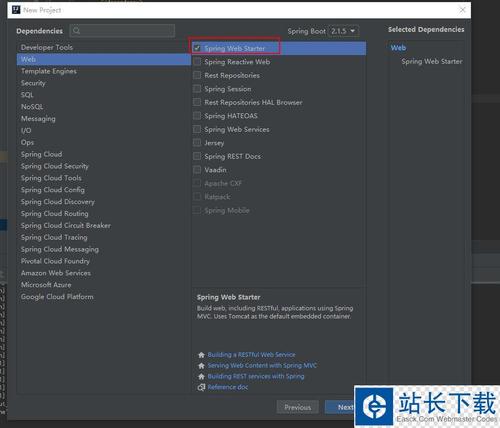Click the search magnifier icon
The image size is (500, 428).
pos(76,31)
